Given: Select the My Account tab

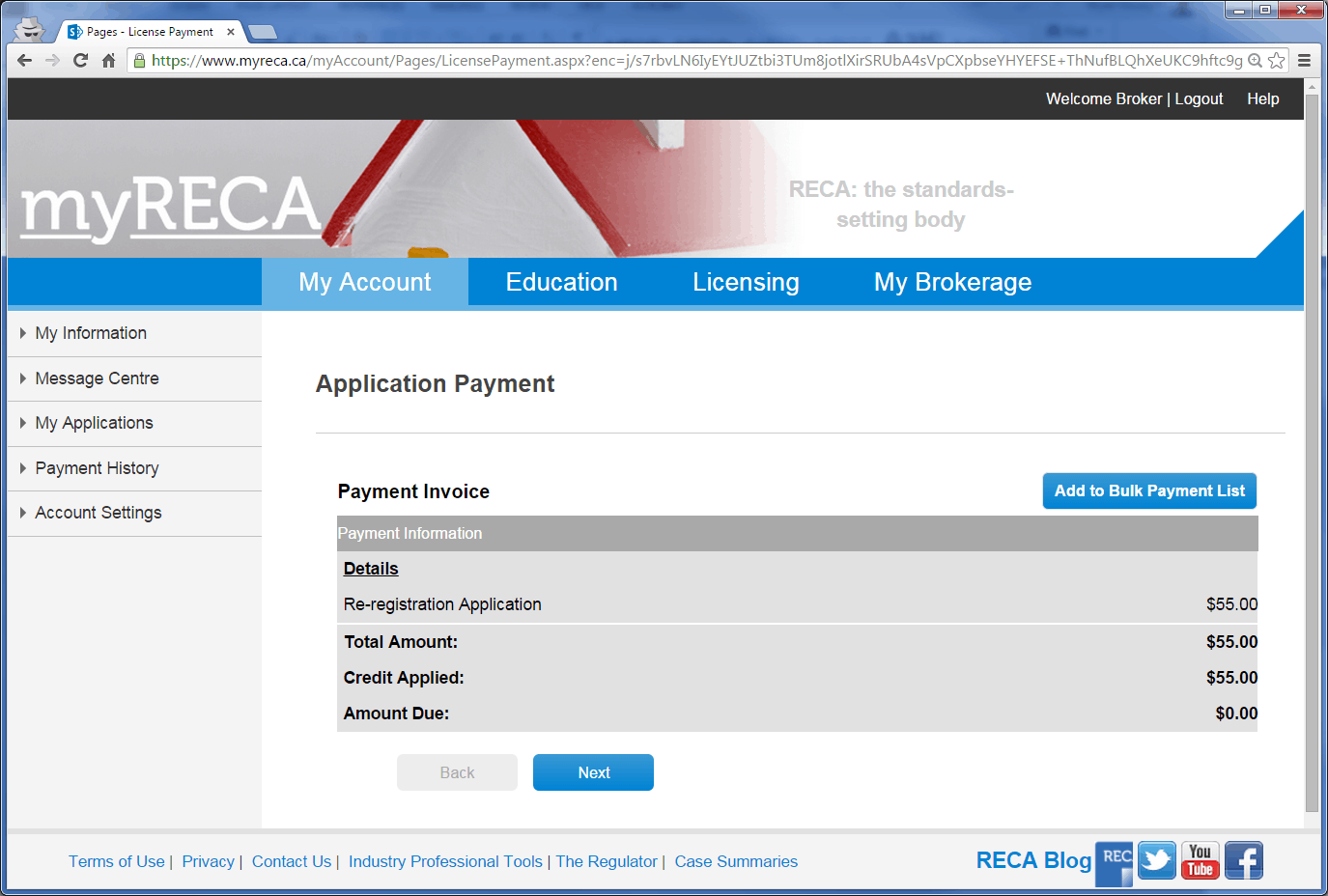Looking at the screenshot, I should click(365, 282).
